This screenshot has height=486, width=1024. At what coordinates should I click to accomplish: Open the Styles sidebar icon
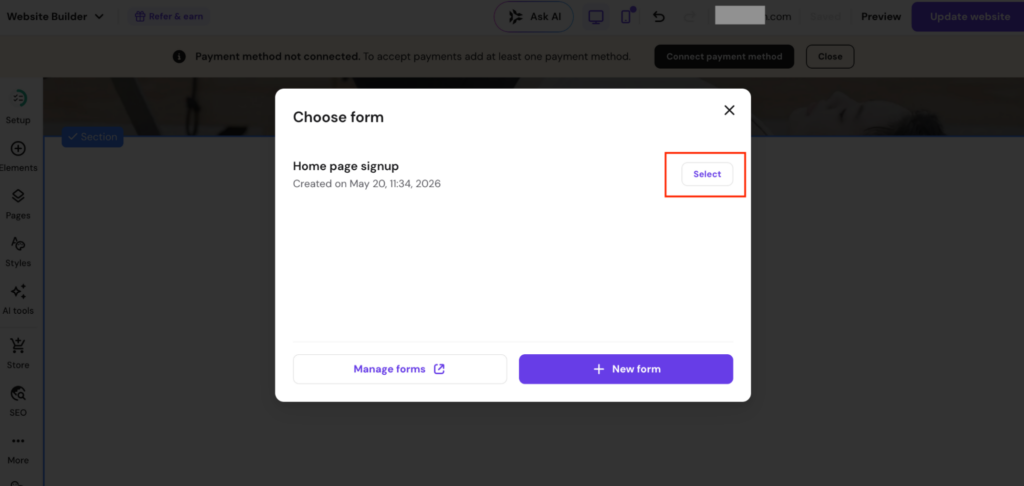tap(18, 244)
